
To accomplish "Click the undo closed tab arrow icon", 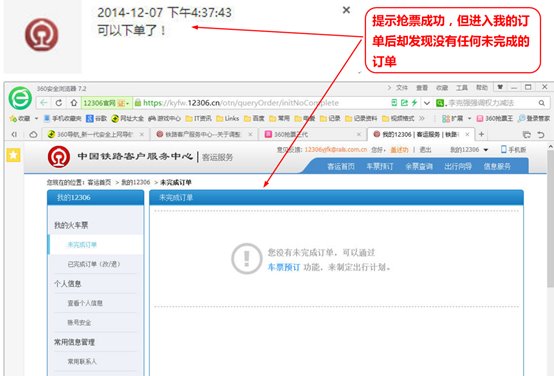I will (x=541, y=135).
